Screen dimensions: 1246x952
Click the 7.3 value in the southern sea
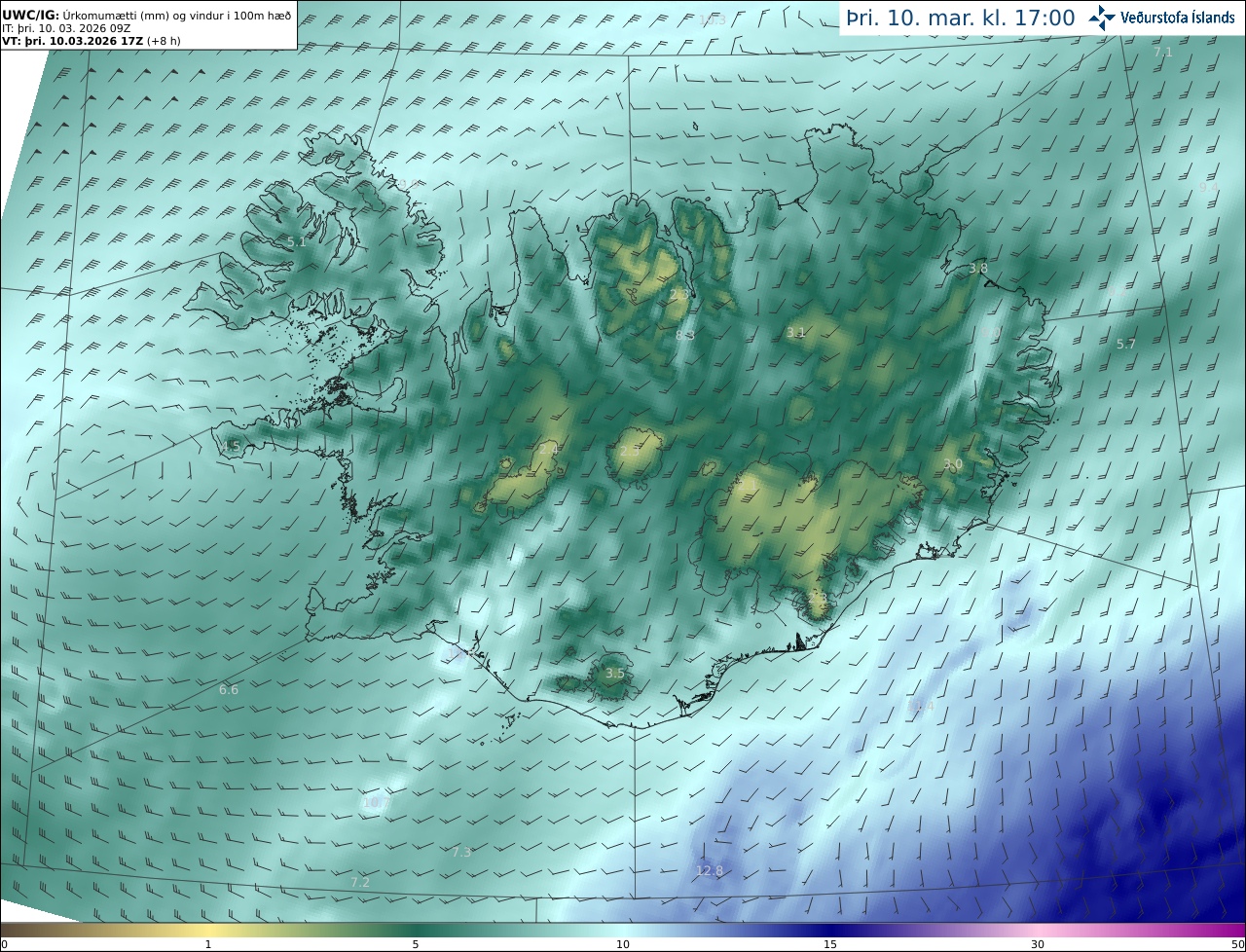coord(461,853)
